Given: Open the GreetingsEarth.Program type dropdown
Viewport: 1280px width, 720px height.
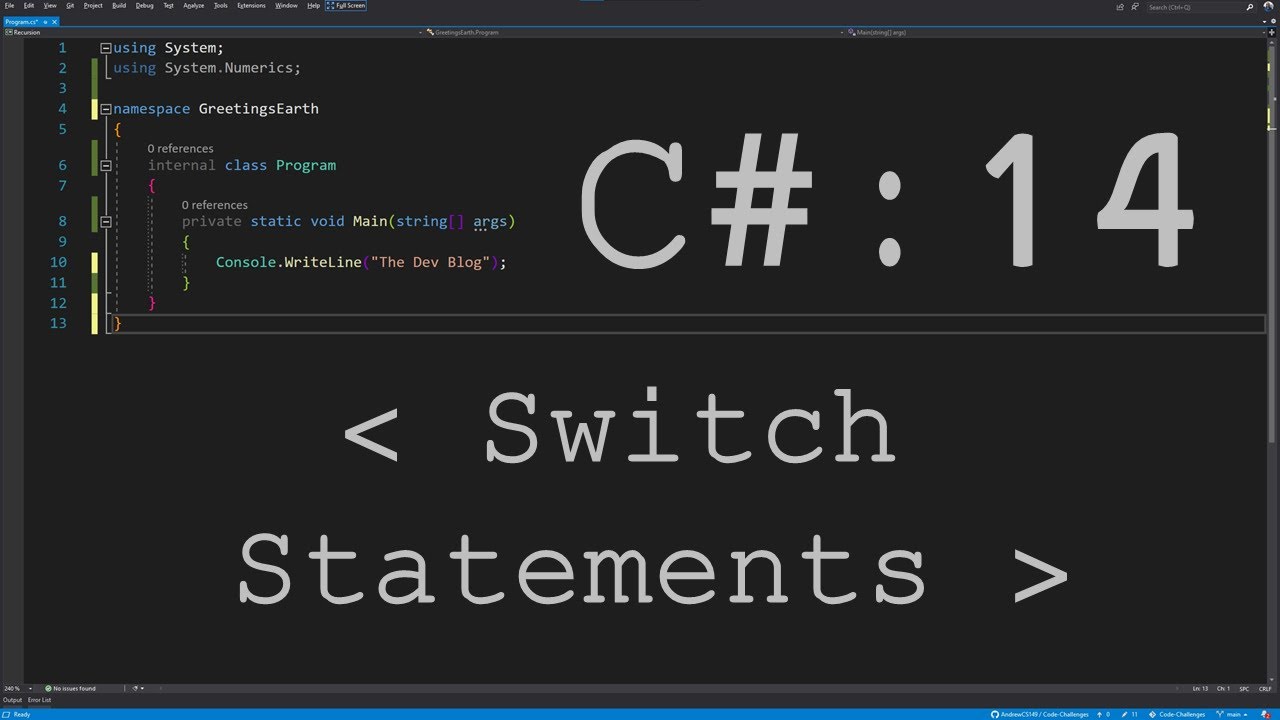Looking at the screenshot, I should 635,32.
